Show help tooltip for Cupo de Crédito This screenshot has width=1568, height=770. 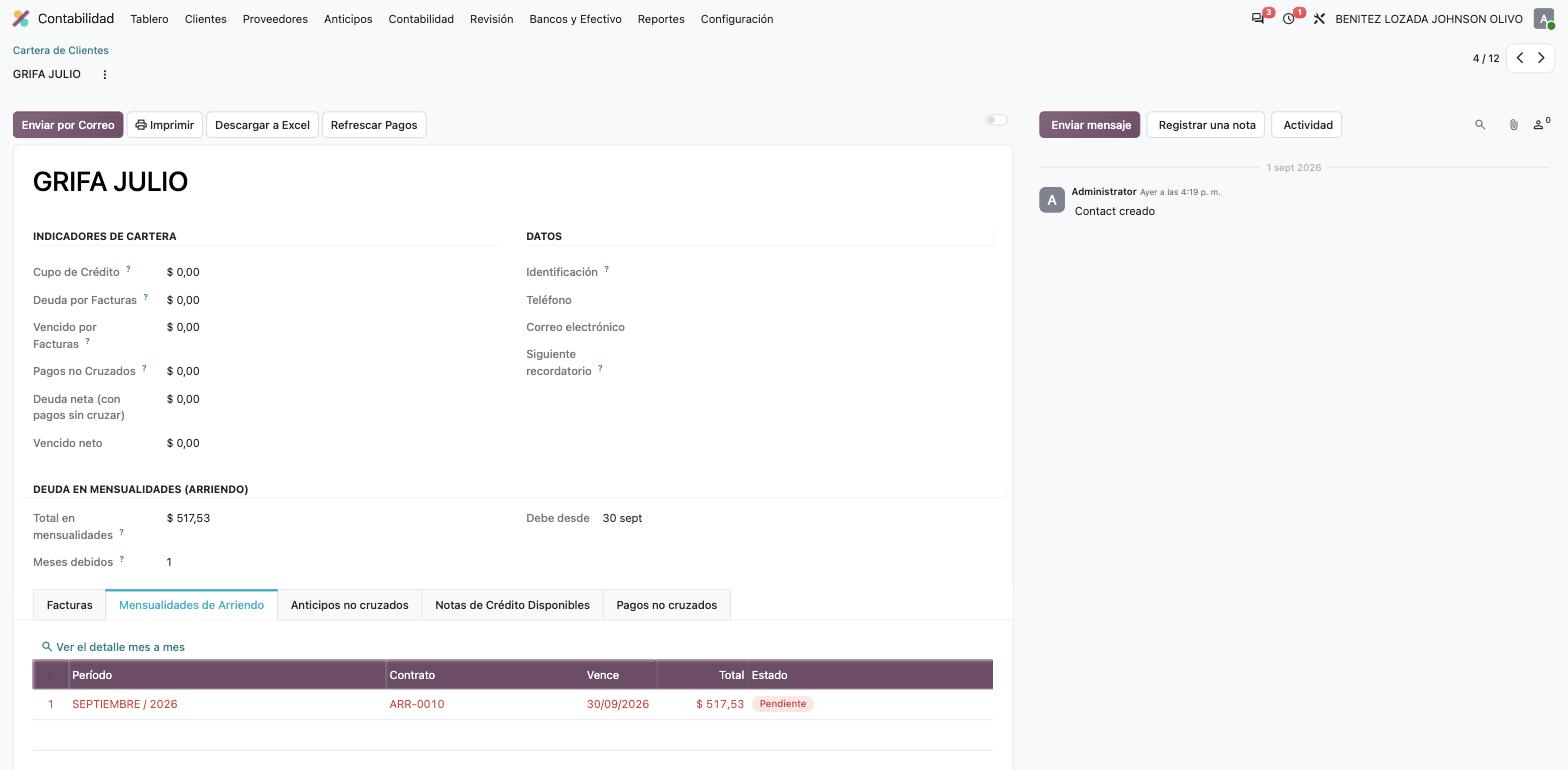(128, 269)
